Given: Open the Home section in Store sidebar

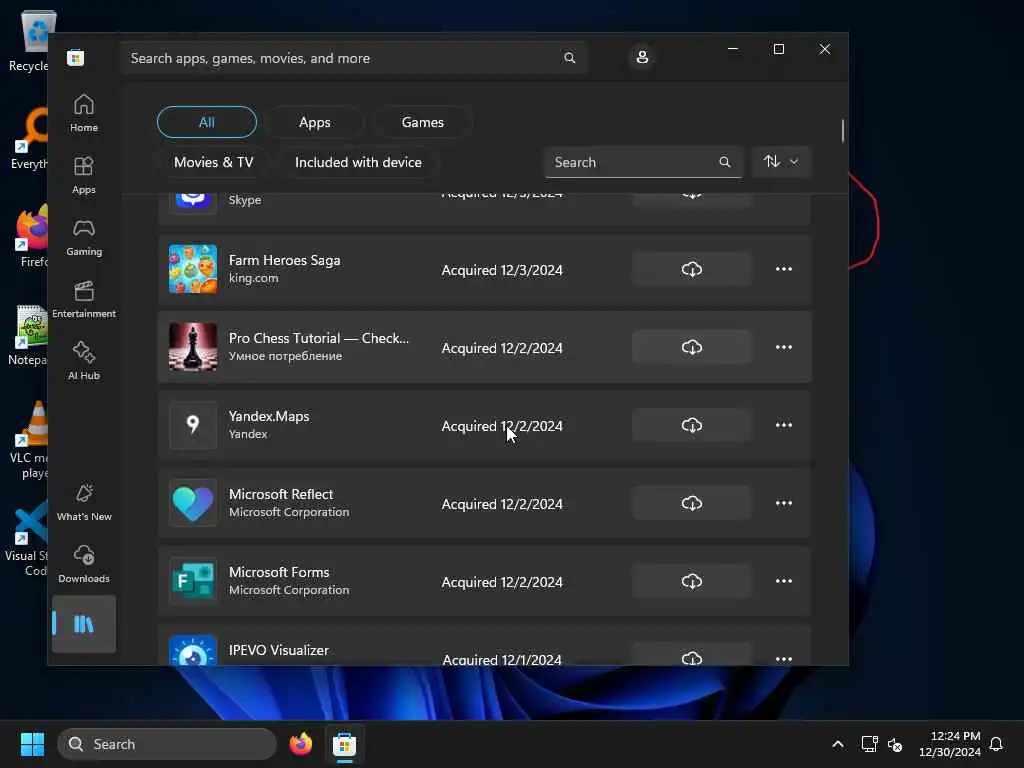Looking at the screenshot, I should coord(84,112).
